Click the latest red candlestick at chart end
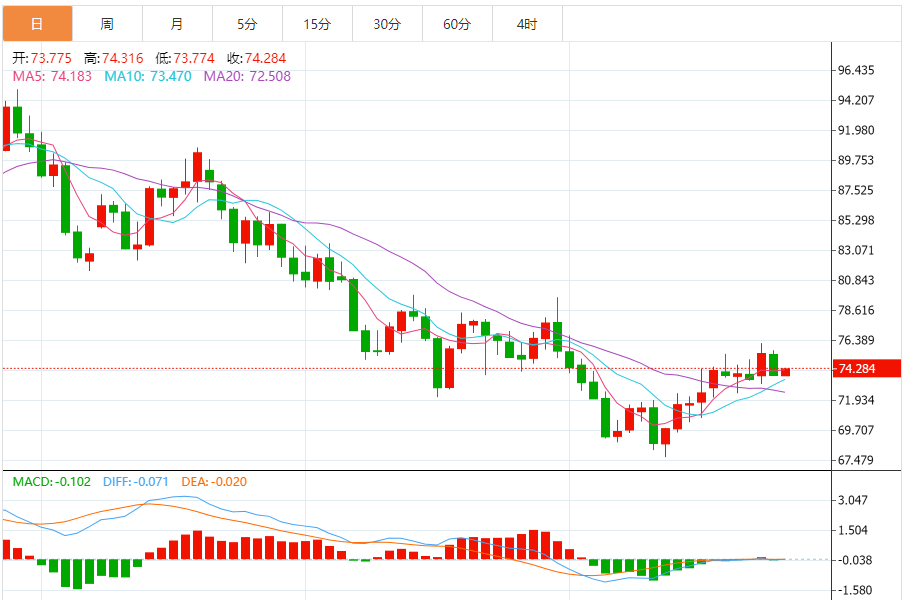This screenshot has width=908, height=600. [785, 372]
